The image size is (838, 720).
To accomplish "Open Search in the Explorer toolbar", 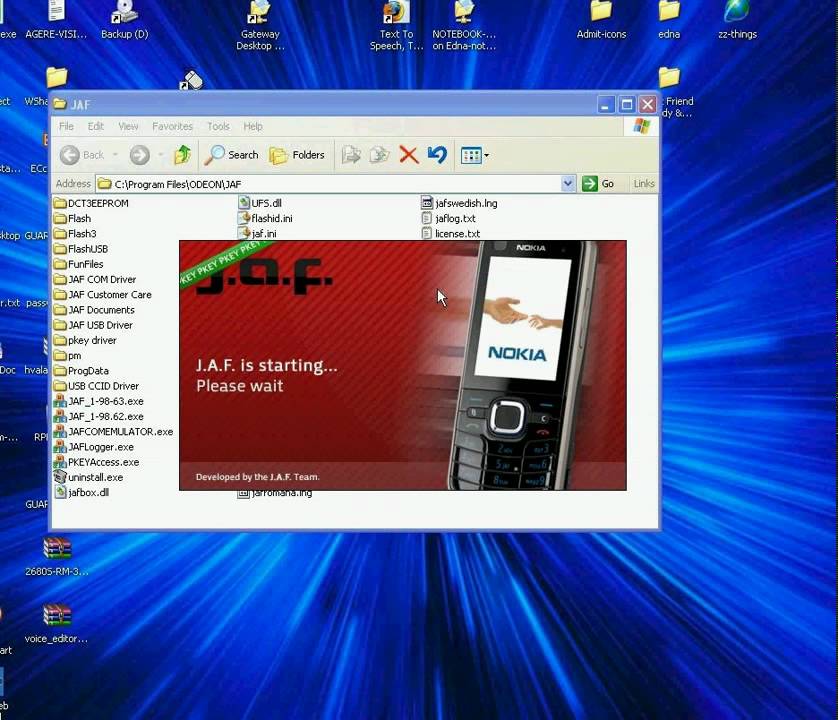I will pyautogui.click(x=231, y=155).
